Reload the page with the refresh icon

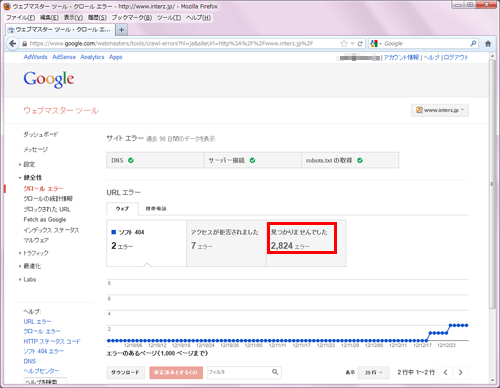point(360,44)
